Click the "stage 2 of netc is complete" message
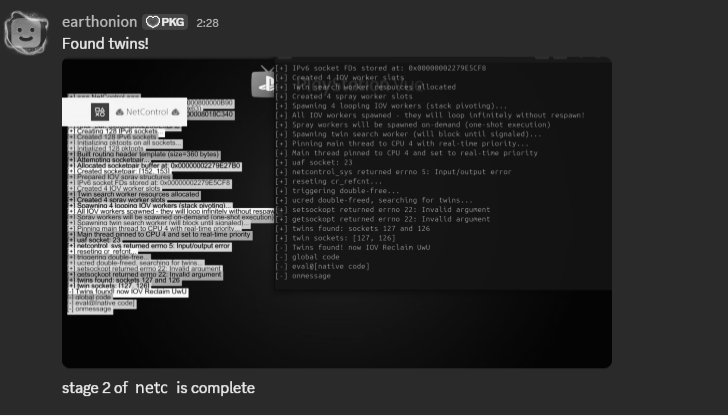The height and width of the screenshot is (416, 728). pyautogui.click(x=158, y=388)
